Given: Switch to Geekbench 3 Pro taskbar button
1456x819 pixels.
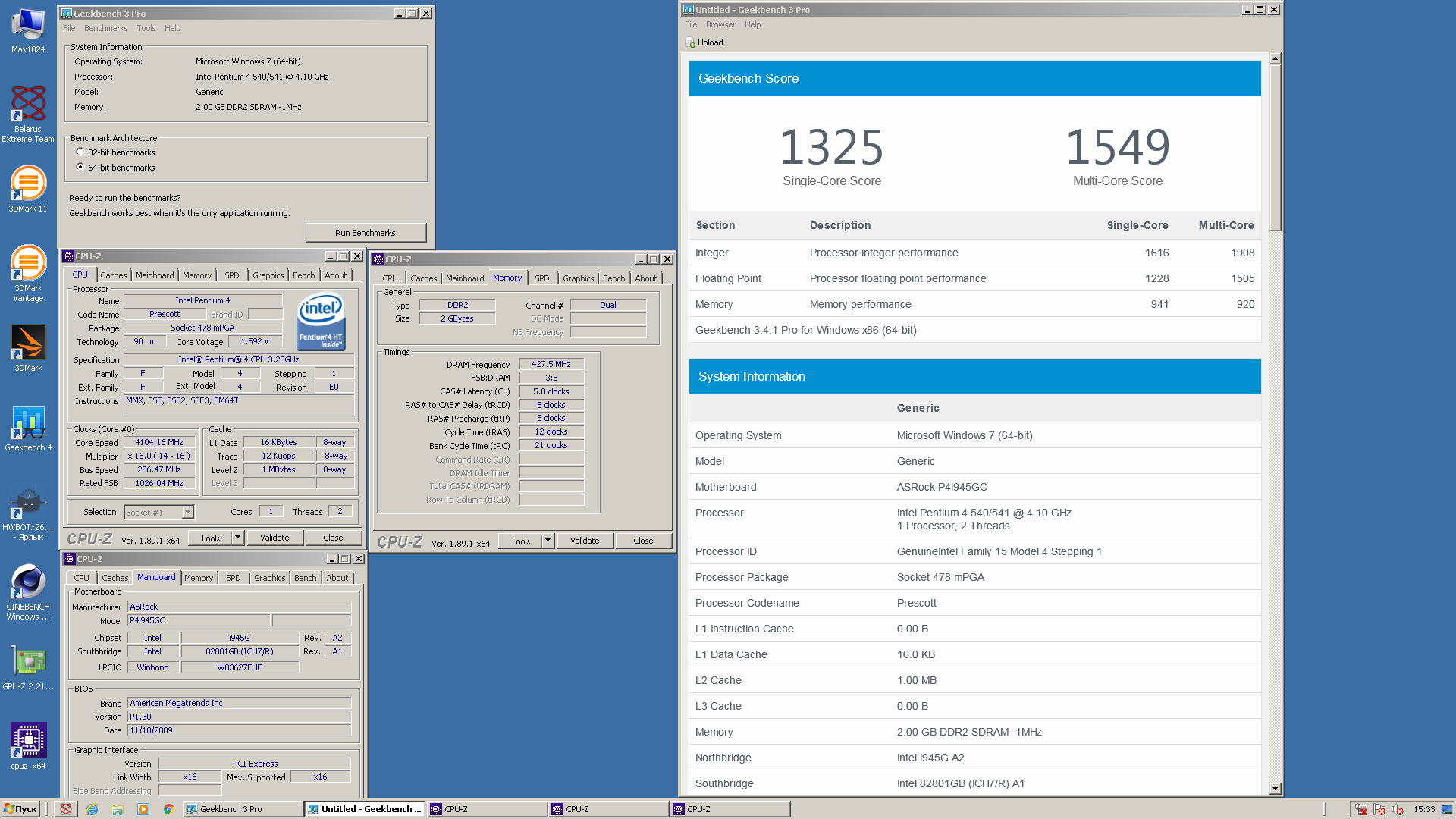Looking at the screenshot, I should click(243, 809).
